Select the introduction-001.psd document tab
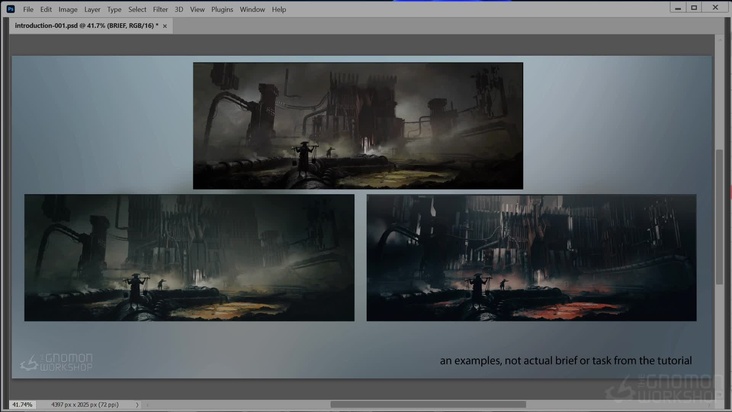The image size is (732, 412). click(x=86, y=25)
